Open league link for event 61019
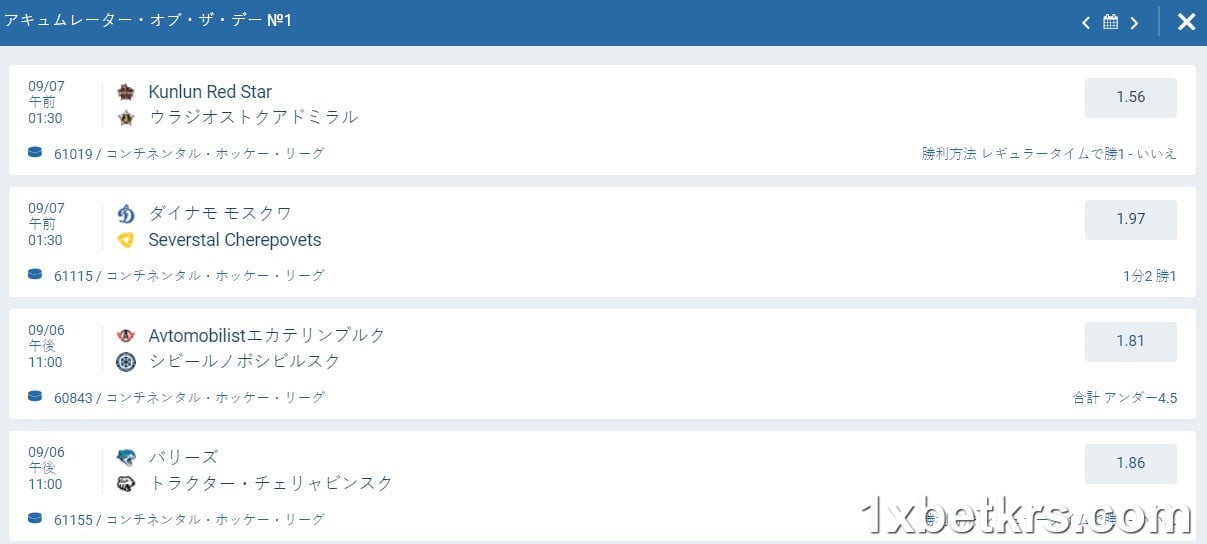Screen dimensions: 1207x544 coord(215,154)
